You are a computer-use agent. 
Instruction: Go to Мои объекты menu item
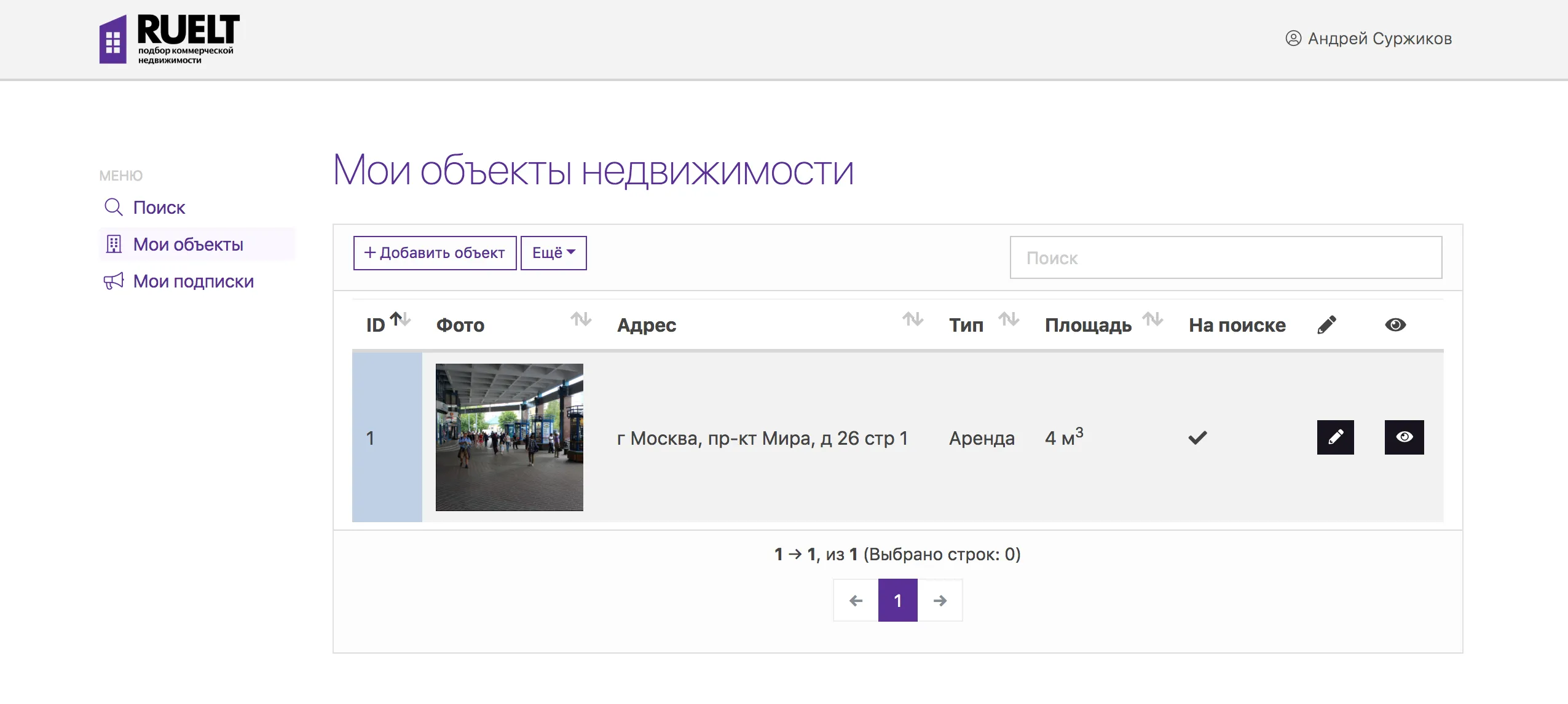click(x=188, y=244)
